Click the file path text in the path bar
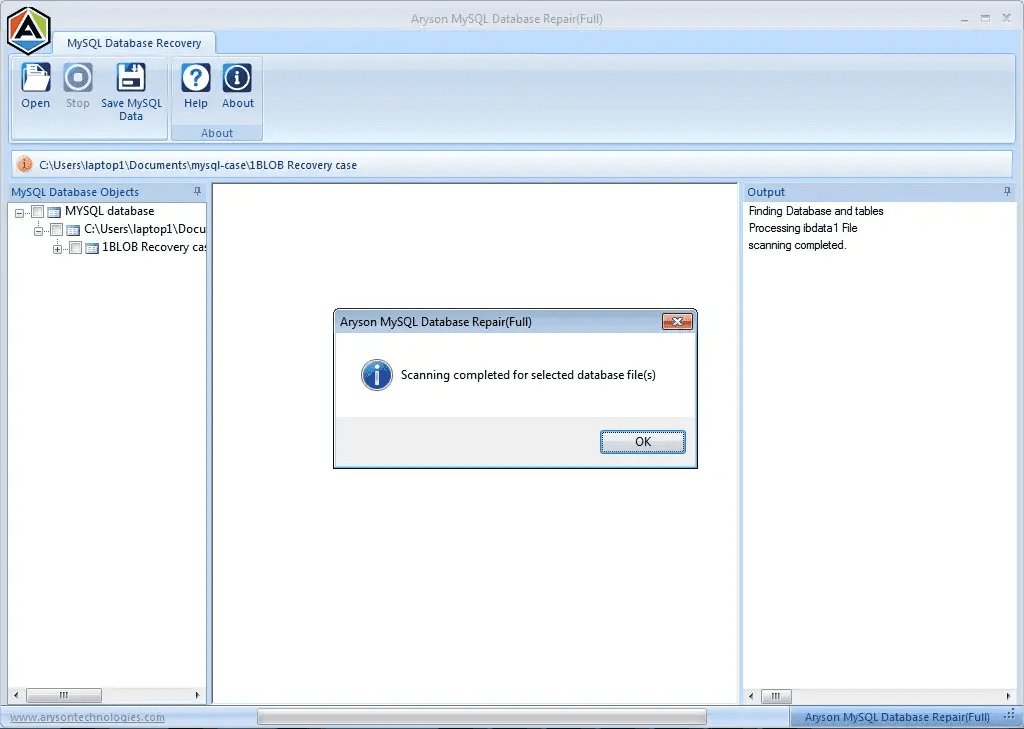 coord(198,165)
